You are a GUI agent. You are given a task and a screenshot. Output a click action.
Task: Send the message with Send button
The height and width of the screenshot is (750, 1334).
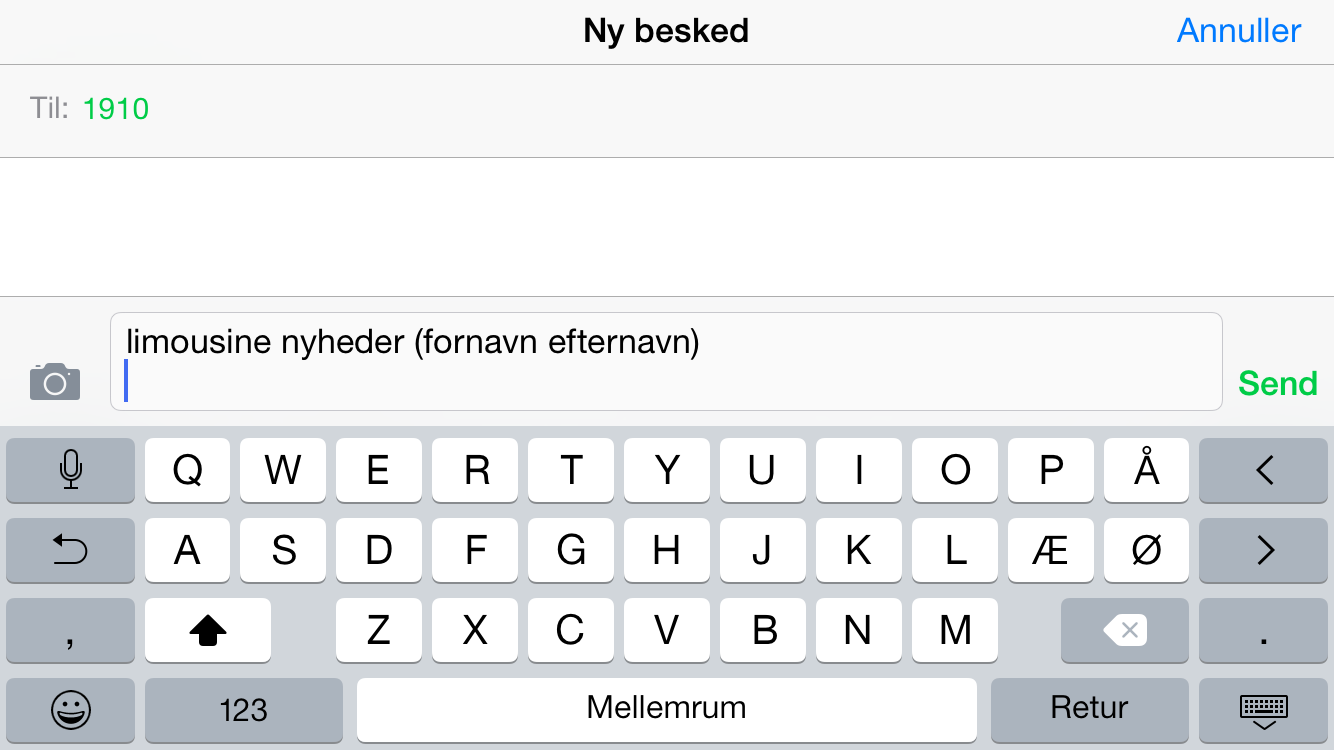[x=1278, y=383]
